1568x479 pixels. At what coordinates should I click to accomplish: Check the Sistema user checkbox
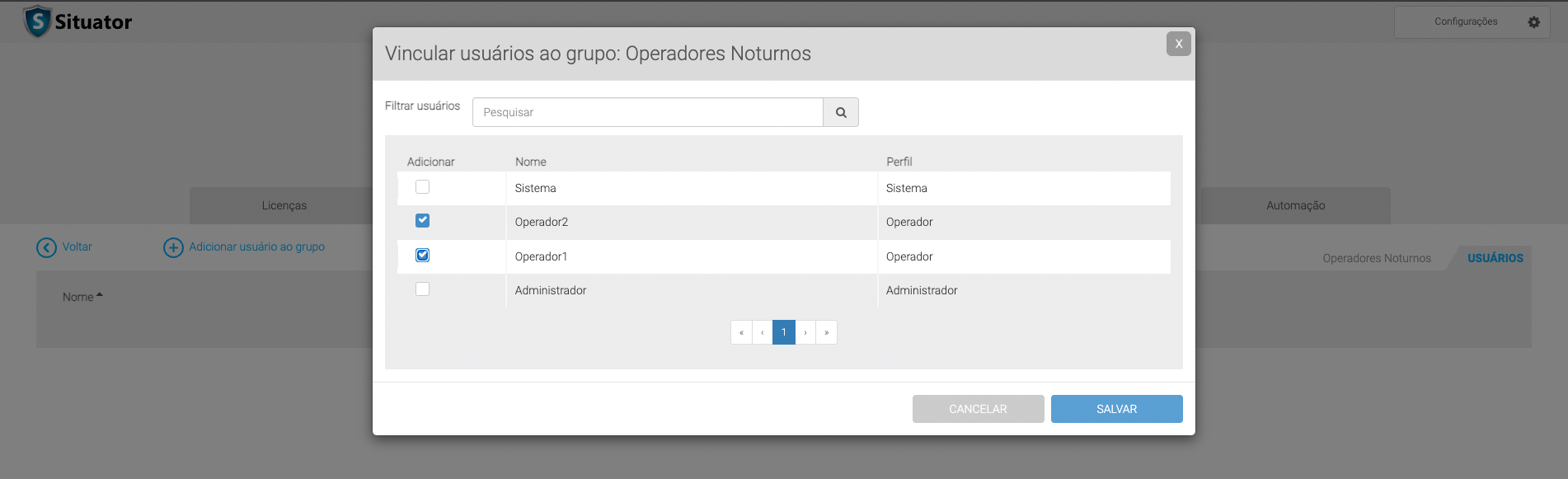422,187
